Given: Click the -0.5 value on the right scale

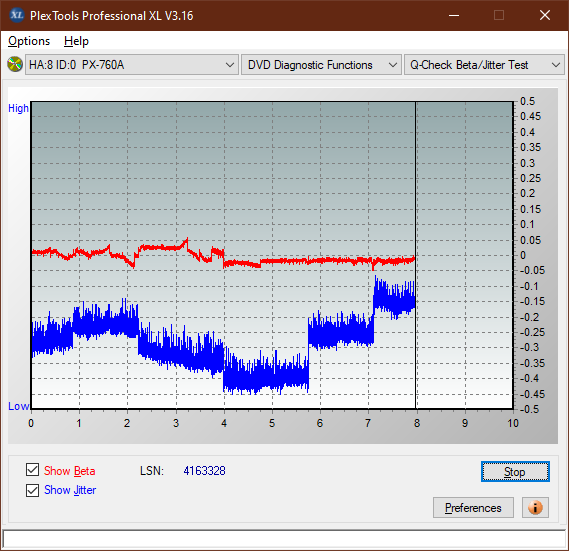Looking at the screenshot, I should click(530, 409).
